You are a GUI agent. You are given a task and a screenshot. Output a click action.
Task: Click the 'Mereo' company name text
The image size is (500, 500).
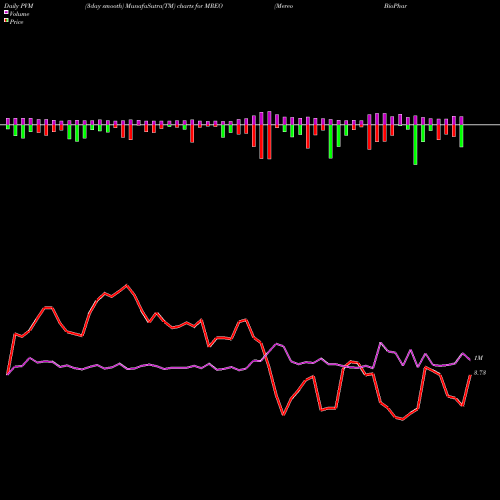point(283,6)
